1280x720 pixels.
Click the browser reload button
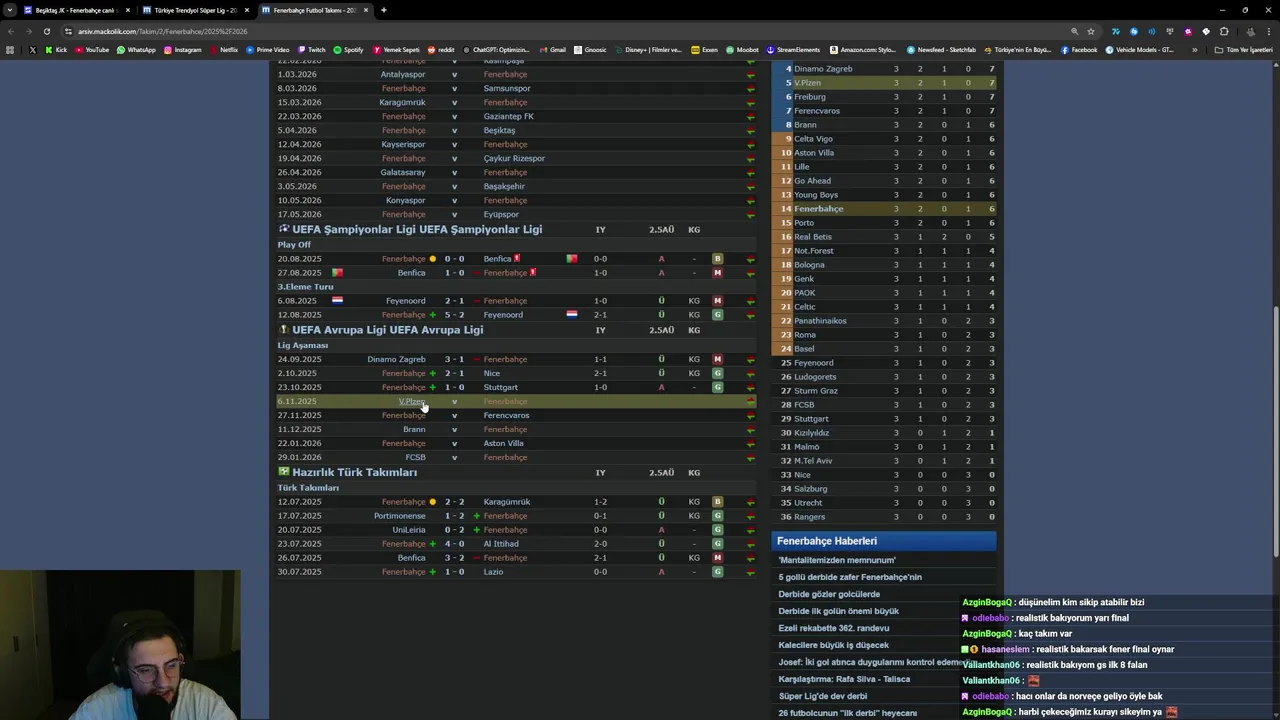point(46,31)
